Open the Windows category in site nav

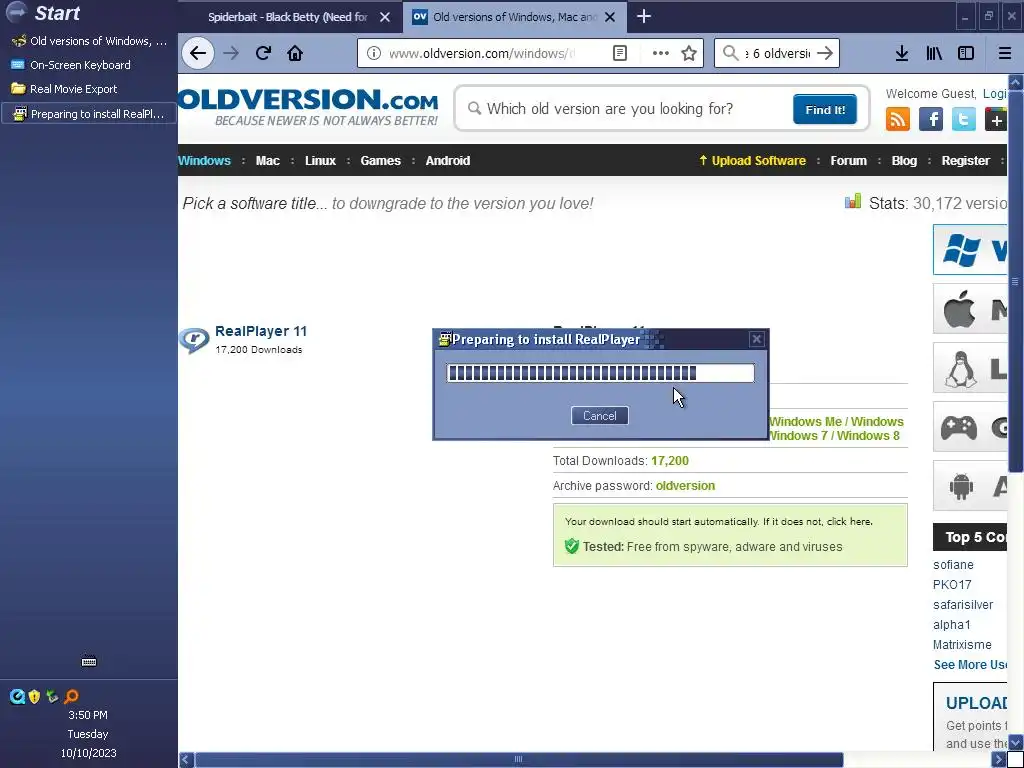point(204,161)
